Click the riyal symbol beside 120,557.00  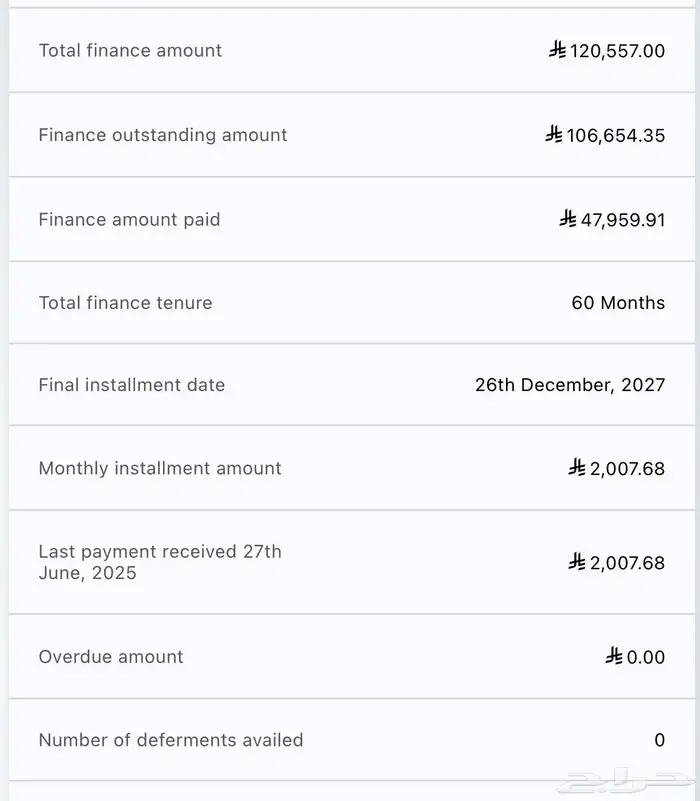point(558,50)
